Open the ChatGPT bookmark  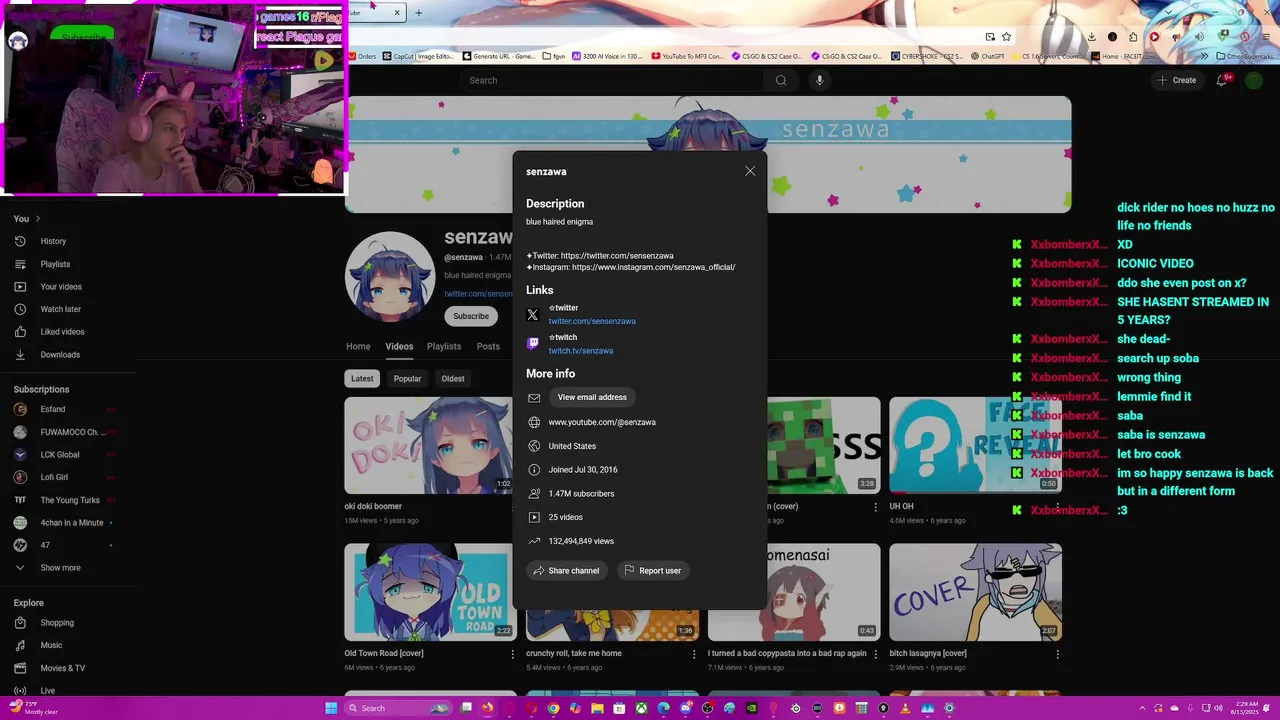pyautogui.click(x=987, y=56)
